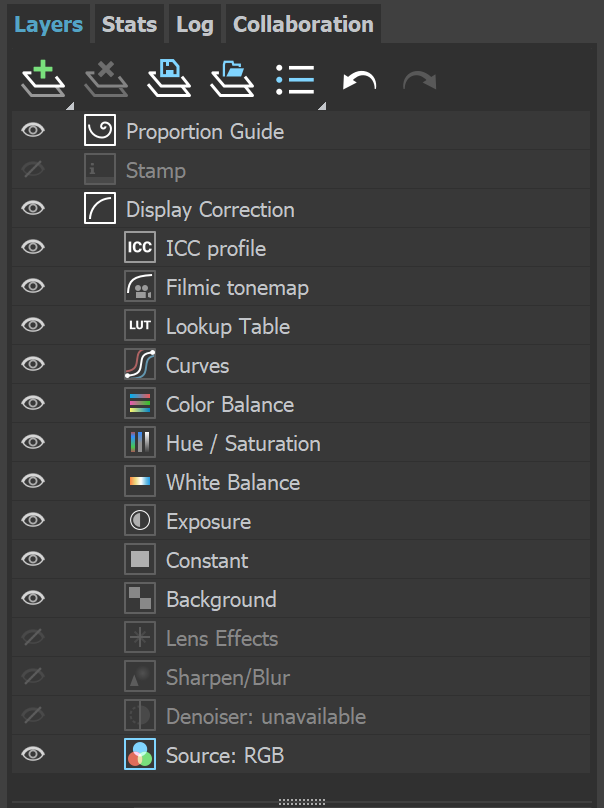The image size is (604, 808).
Task: Click the Undo arrow icon
Action: point(359,81)
